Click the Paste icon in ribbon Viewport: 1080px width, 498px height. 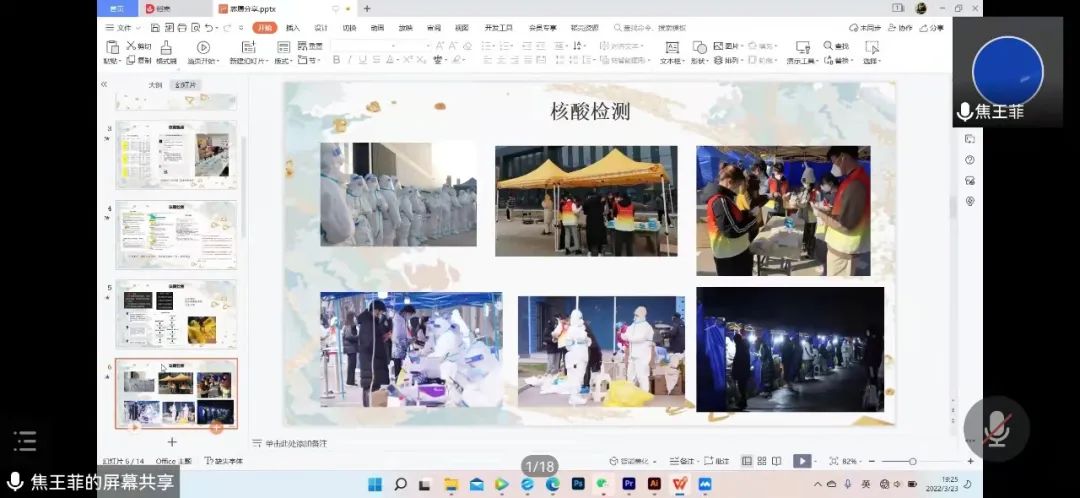tap(111, 48)
